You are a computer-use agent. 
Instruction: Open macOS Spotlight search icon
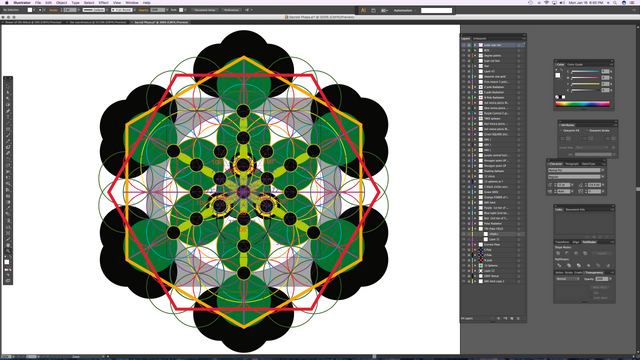pos(615,2)
